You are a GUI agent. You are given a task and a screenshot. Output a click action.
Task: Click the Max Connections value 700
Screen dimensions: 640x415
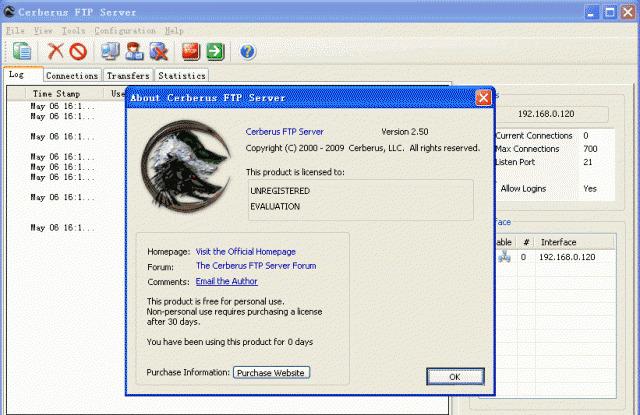click(x=590, y=149)
